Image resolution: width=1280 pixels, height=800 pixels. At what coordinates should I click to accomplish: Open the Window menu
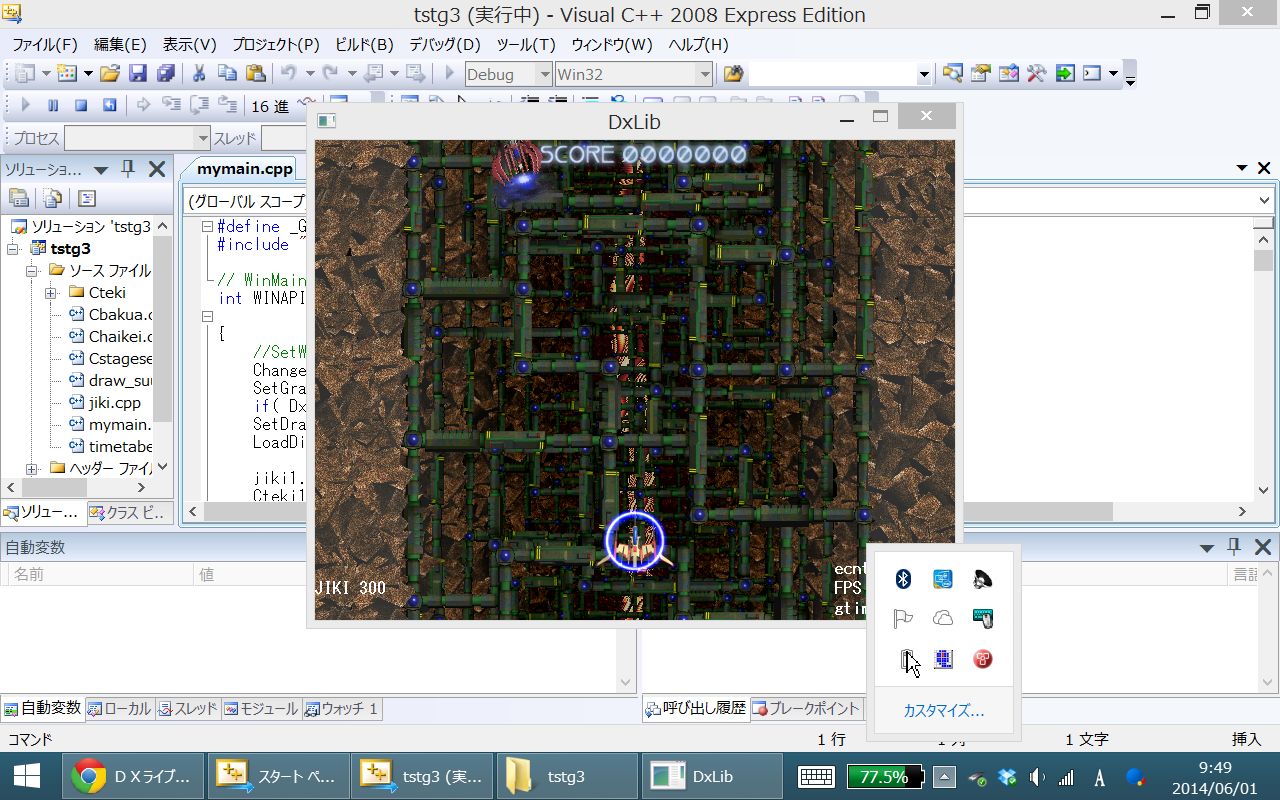pos(612,44)
